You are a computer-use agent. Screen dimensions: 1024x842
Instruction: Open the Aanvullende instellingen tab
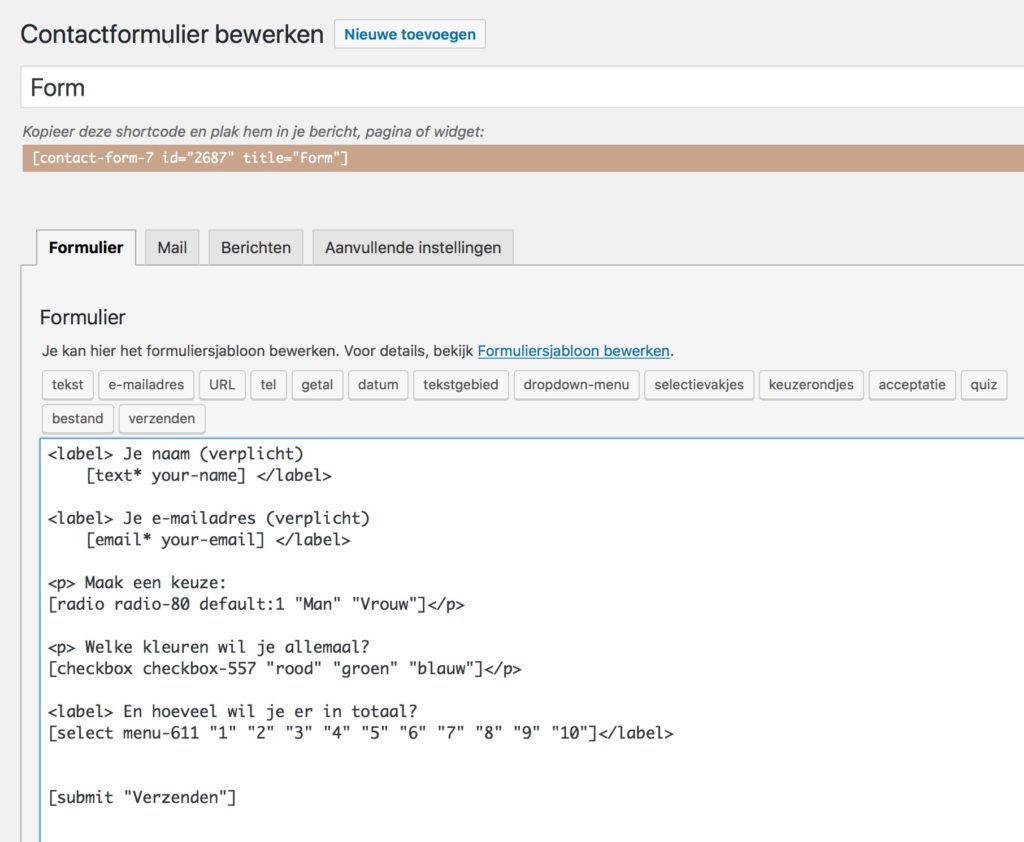point(412,248)
